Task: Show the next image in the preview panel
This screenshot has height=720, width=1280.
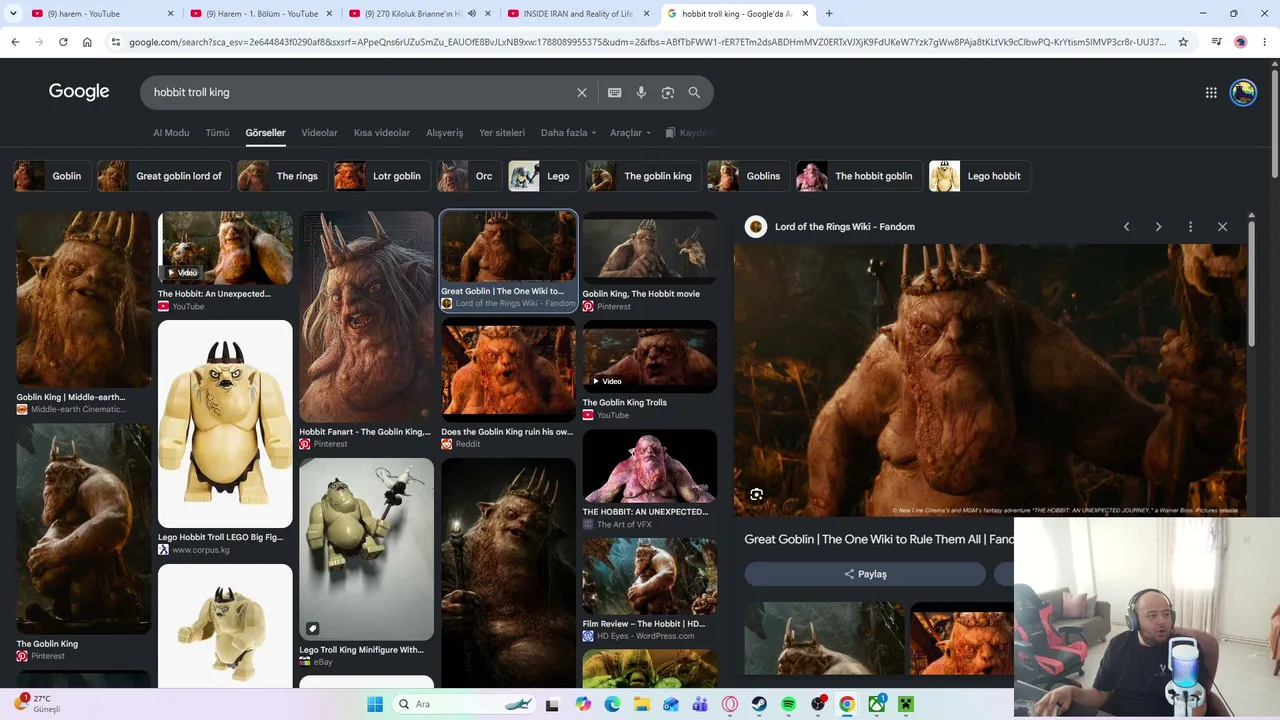Action: [x=1158, y=227]
